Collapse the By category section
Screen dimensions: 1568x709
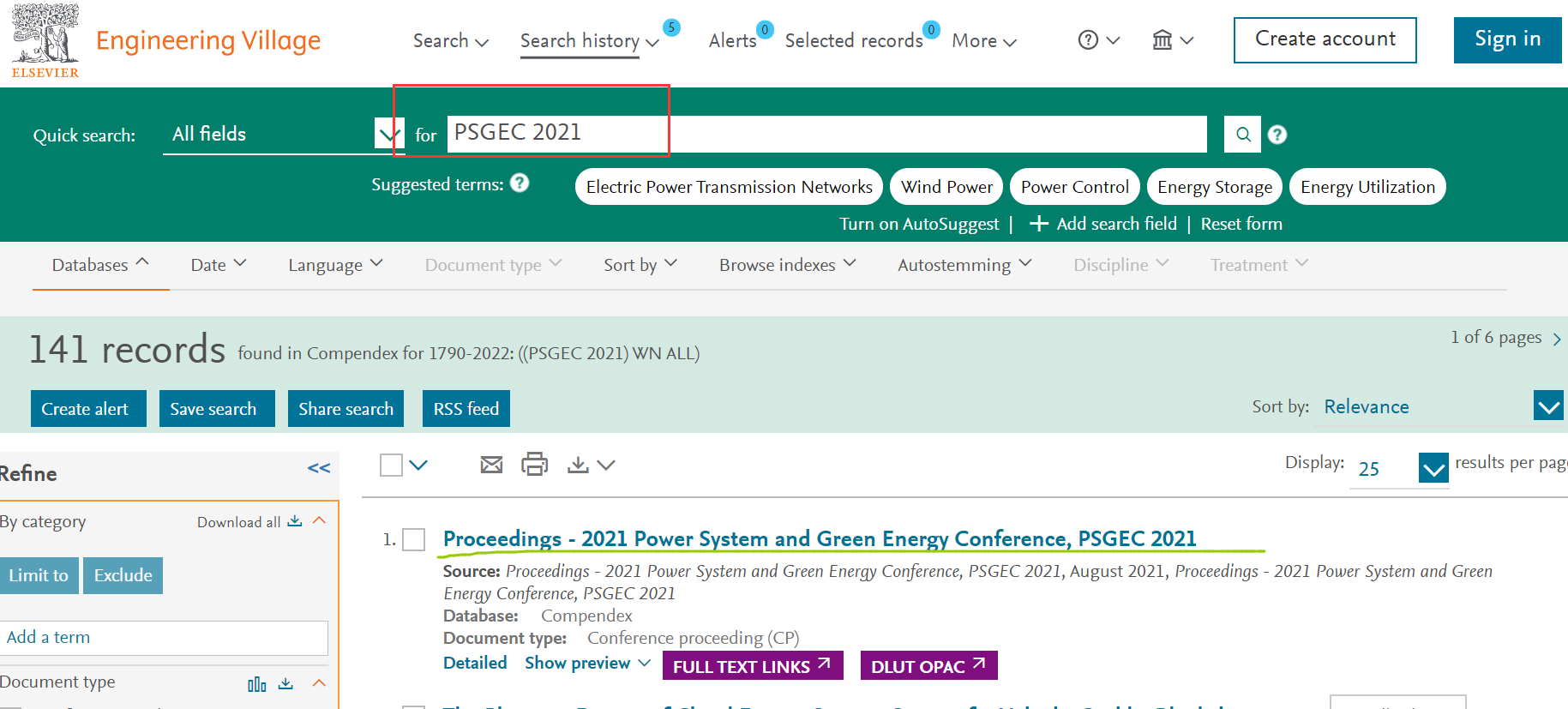click(x=320, y=520)
